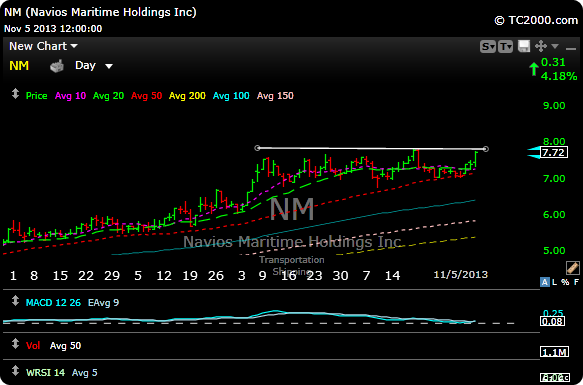This screenshot has height=385, width=583.
Task: Click the yellow NM ticker symbol
Action: 19,66
